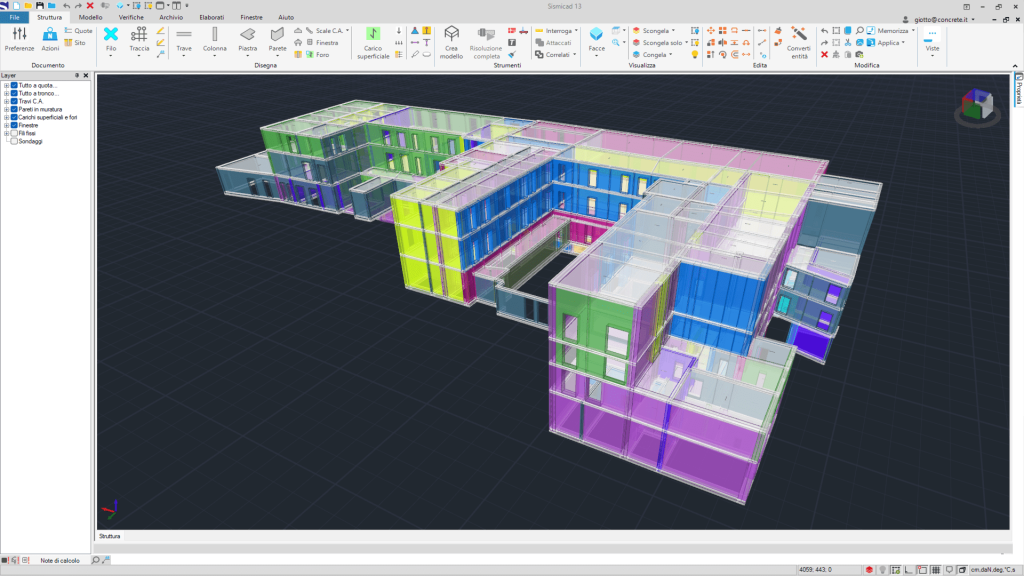Click the Foro drawing button

[x=317, y=55]
